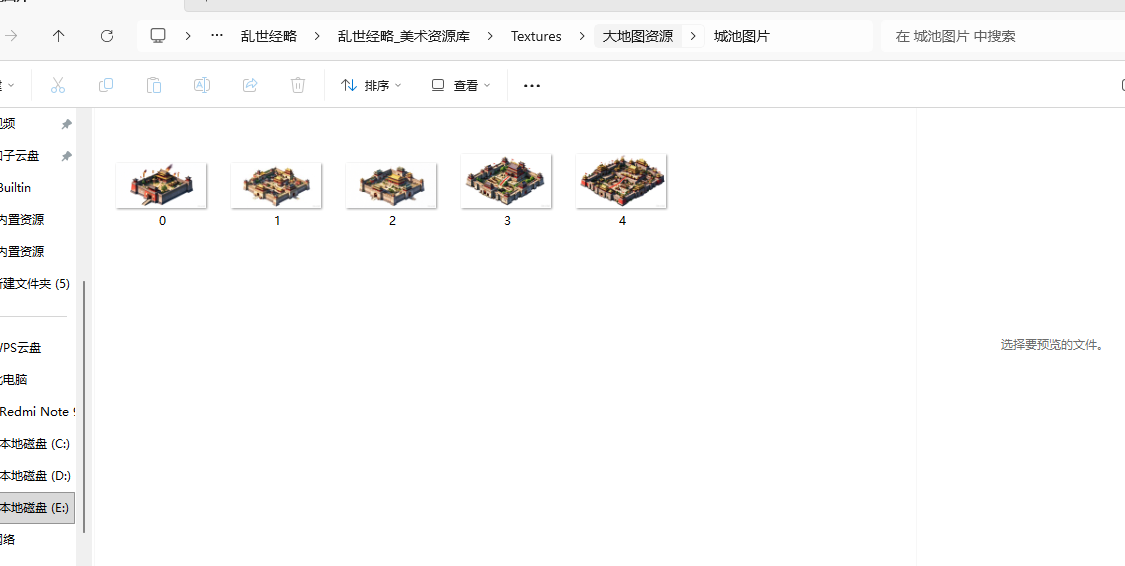
Task: Click the file name label 3
Action: click(x=507, y=221)
